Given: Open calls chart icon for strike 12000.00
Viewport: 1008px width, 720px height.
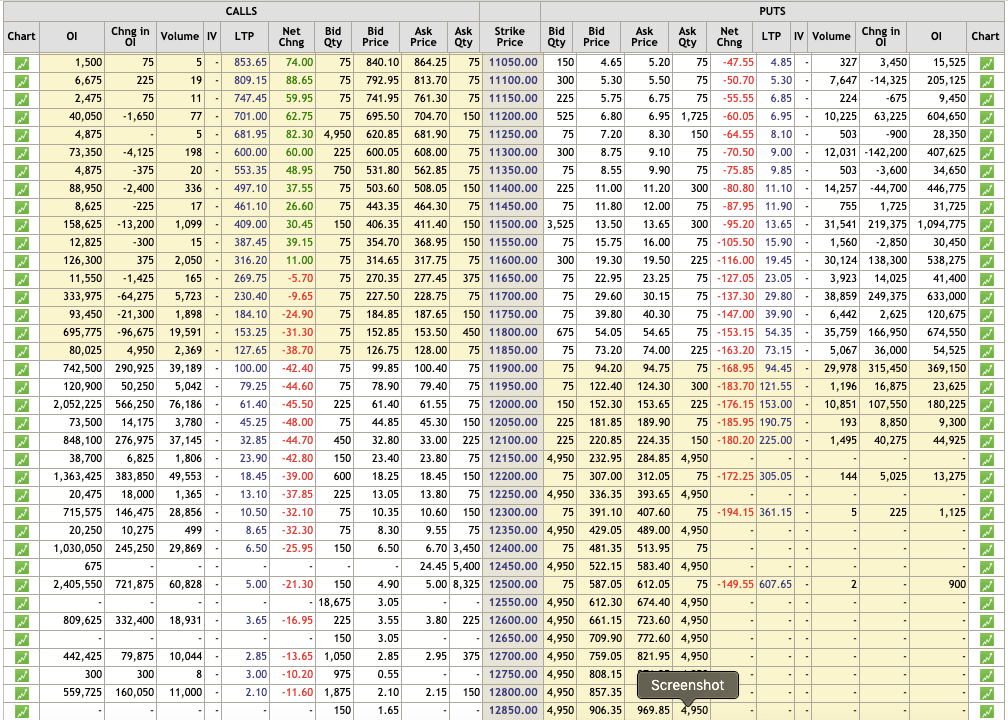Looking at the screenshot, I should (x=21, y=405).
